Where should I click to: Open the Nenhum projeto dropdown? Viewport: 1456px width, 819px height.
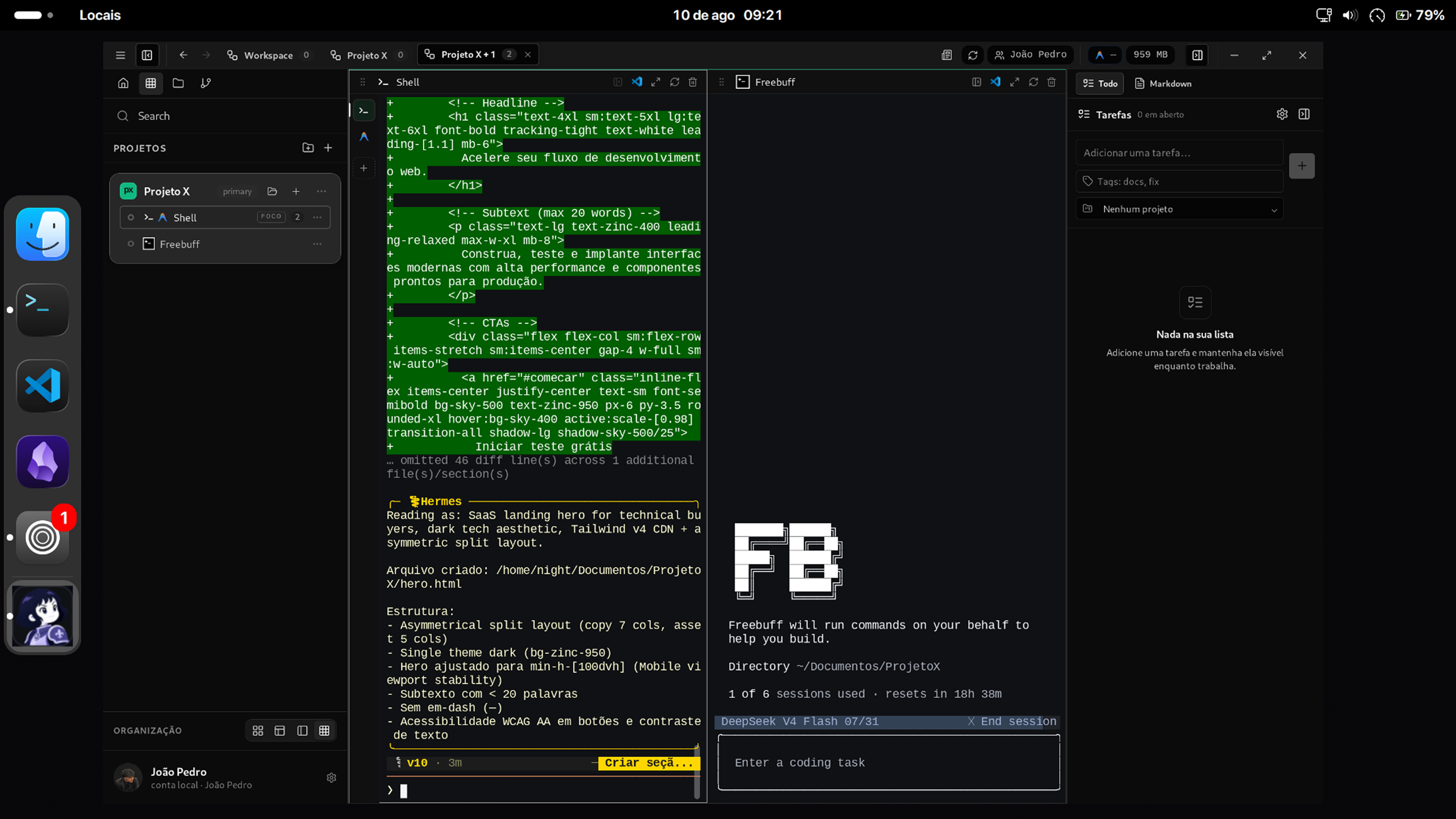[1180, 209]
